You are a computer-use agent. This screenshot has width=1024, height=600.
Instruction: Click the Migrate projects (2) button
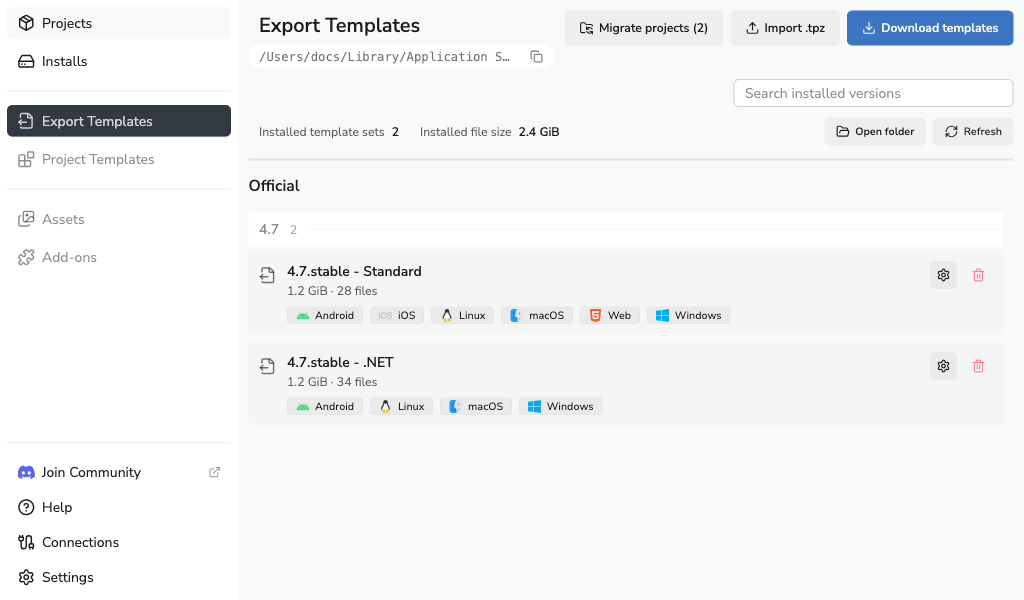[x=643, y=28]
